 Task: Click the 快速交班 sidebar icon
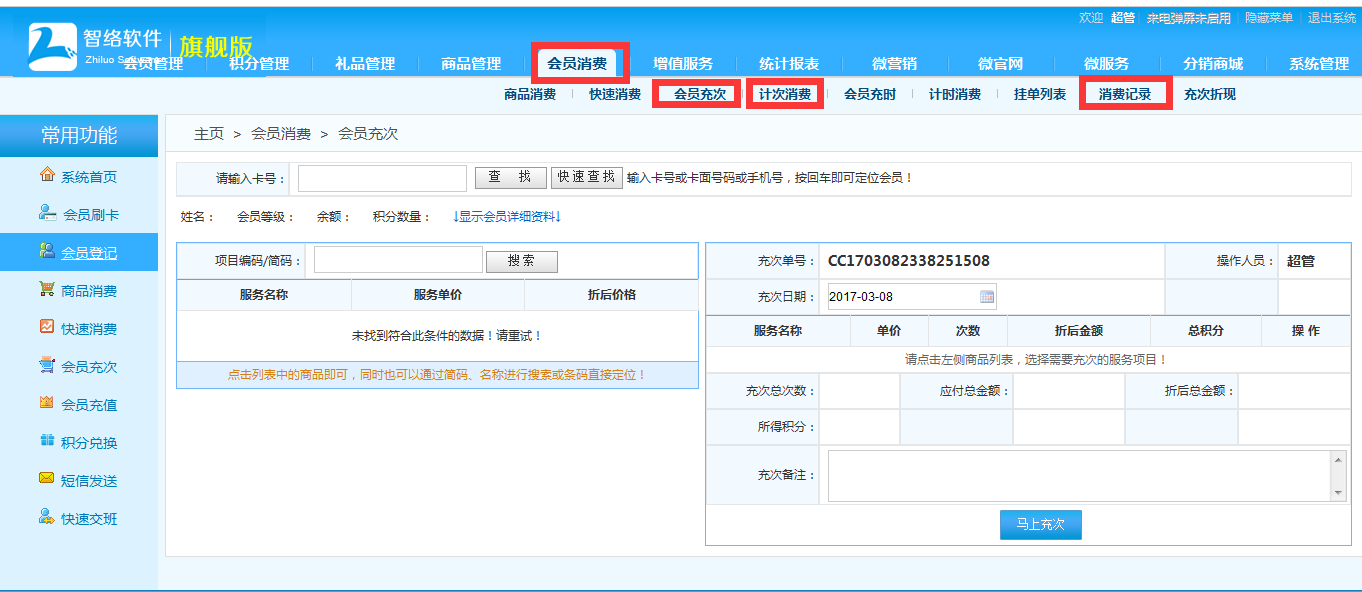coord(47,517)
